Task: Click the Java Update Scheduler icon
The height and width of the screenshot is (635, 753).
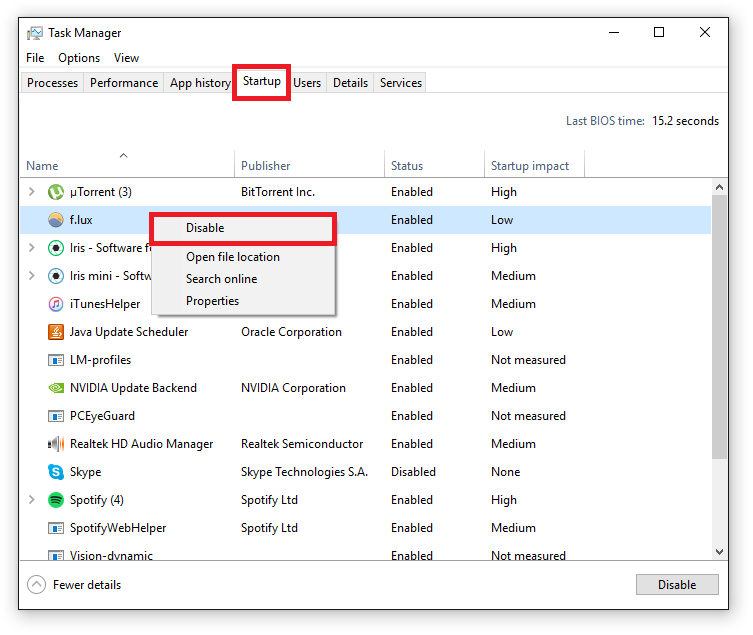Action: [x=56, y=332]
